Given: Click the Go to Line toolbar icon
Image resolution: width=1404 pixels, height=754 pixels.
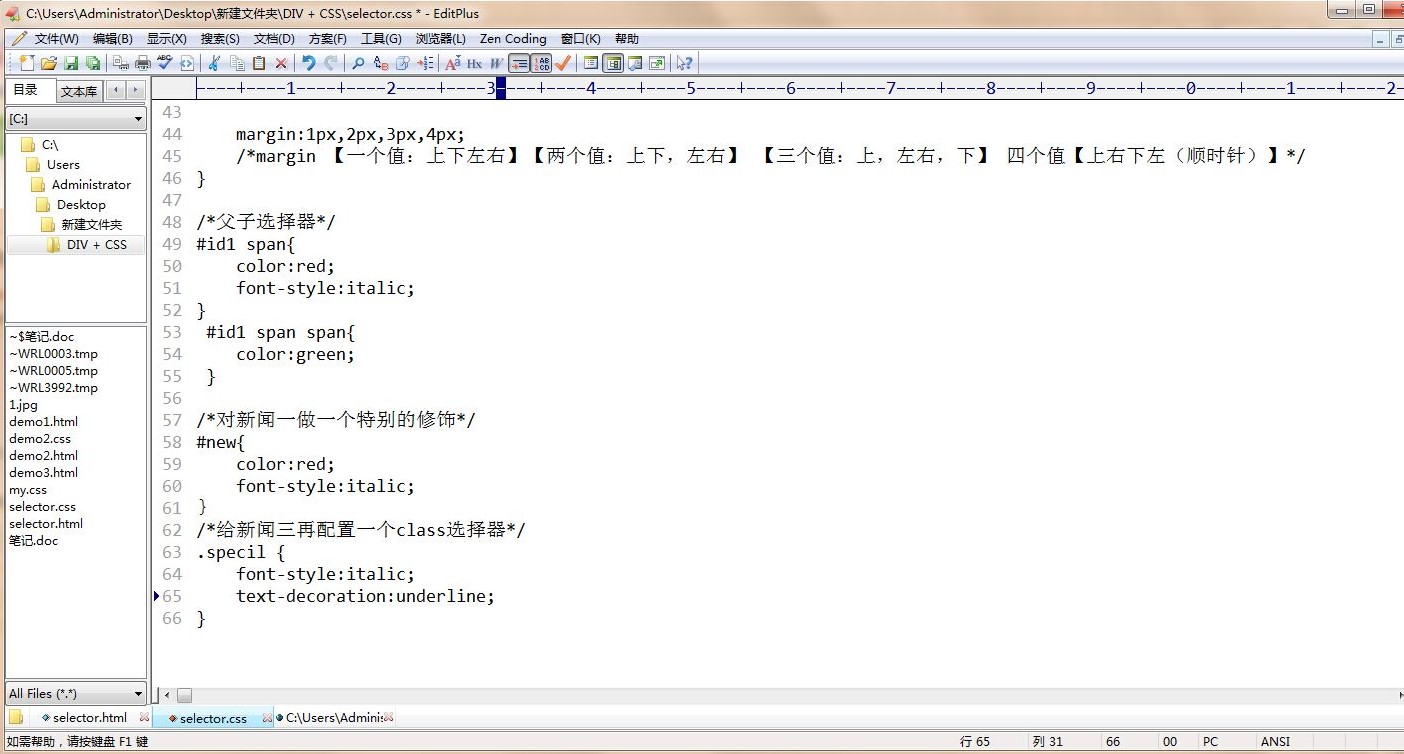Looking at the screenshot, I should click(425, 63).
